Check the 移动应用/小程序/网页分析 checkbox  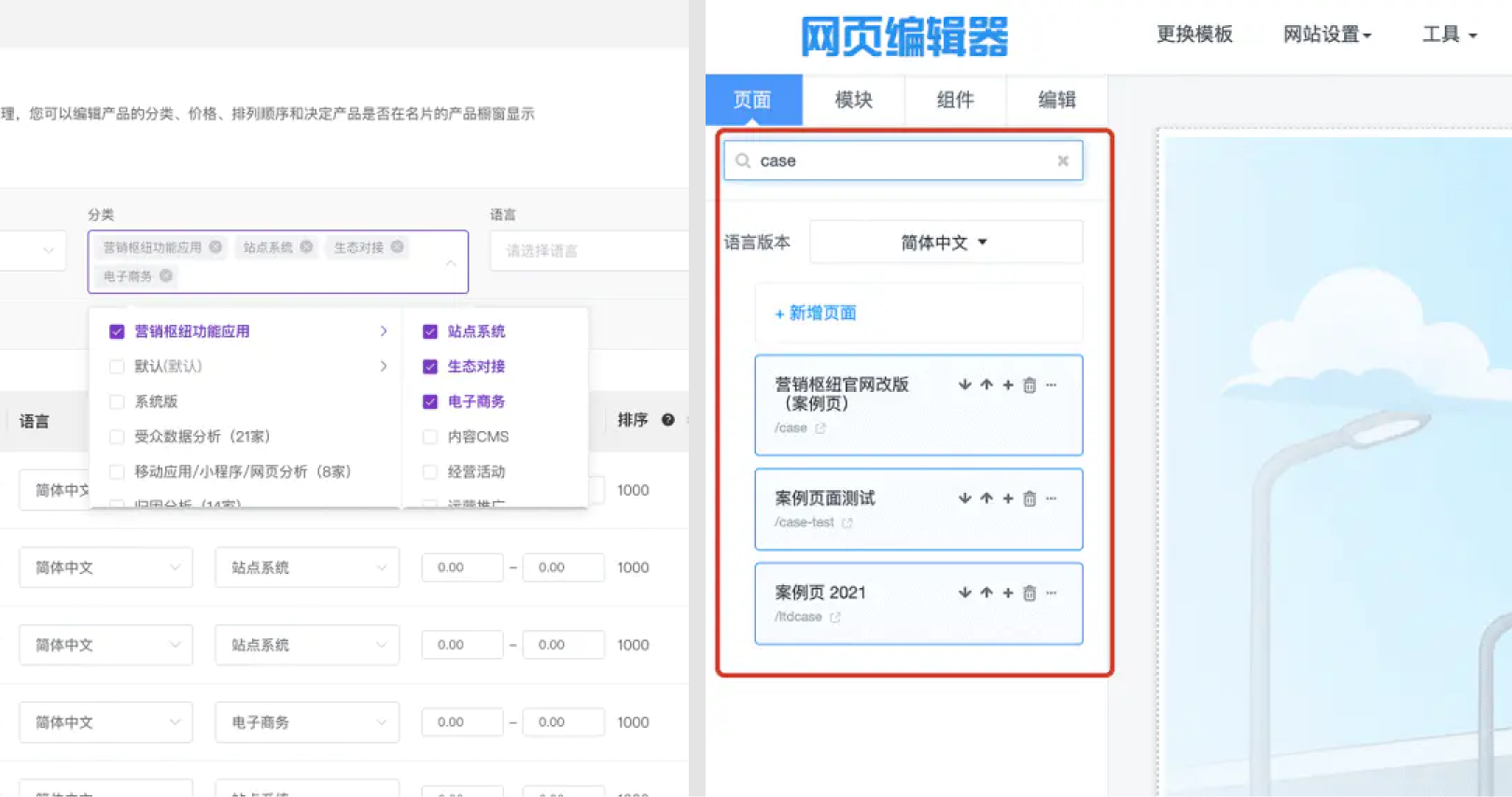(117, 471)
